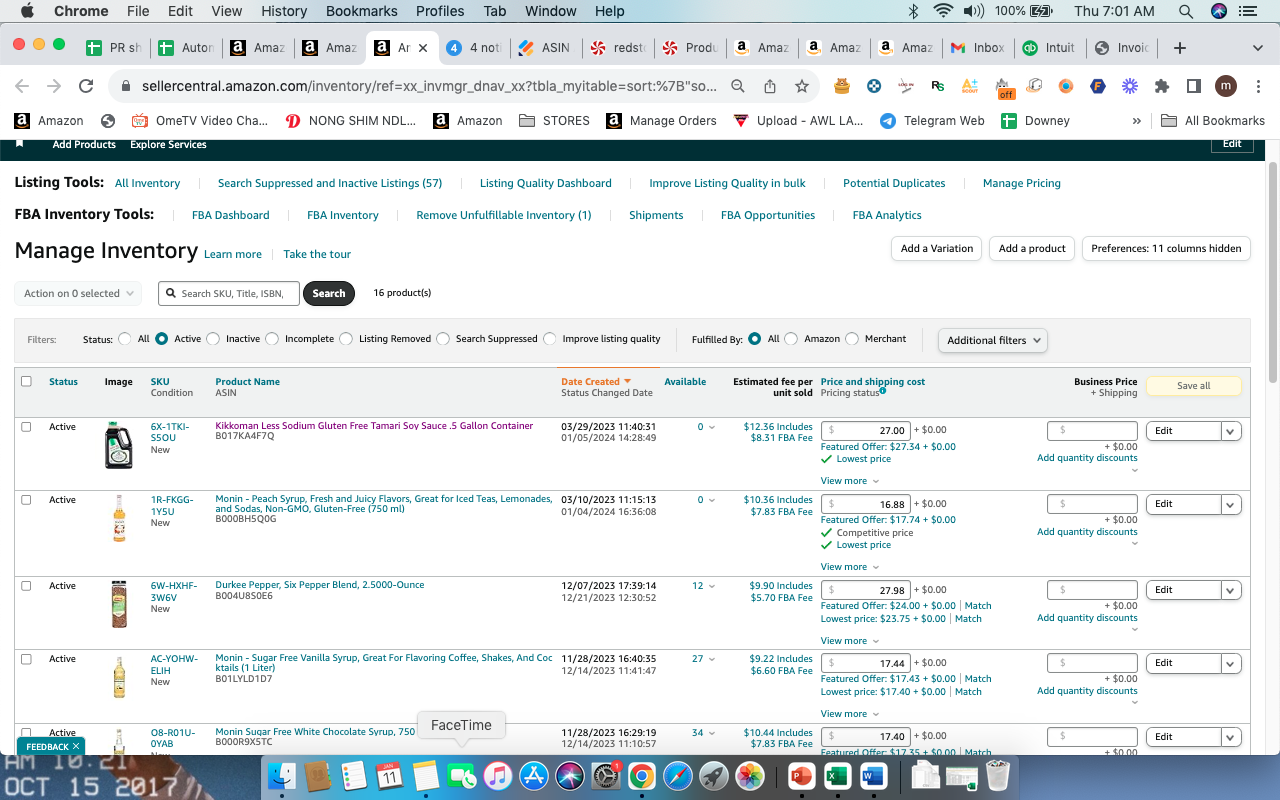Expand "View more" under Monin Peach Syrup pricing

(850, 567)
